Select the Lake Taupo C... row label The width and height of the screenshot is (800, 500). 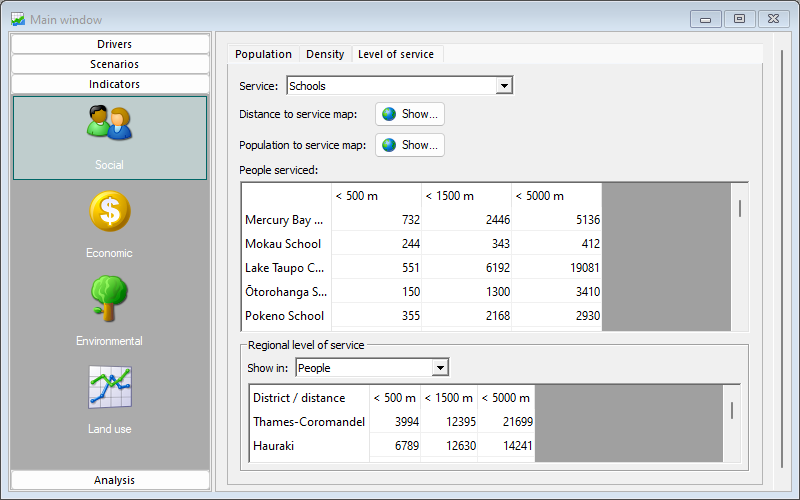[x=287, y=268]
